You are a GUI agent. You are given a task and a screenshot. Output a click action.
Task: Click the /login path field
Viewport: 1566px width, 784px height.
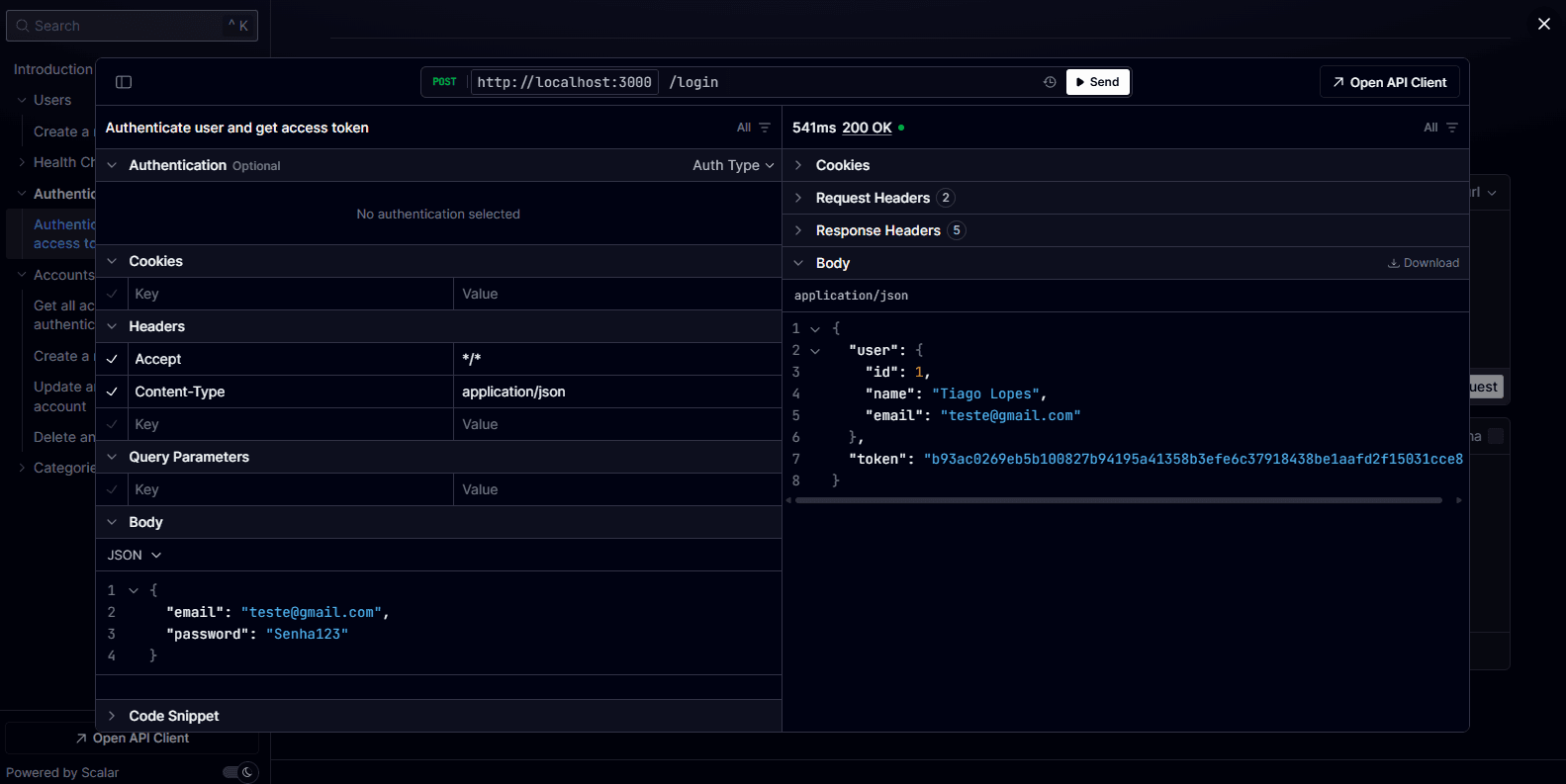click(x=694, y=82)
